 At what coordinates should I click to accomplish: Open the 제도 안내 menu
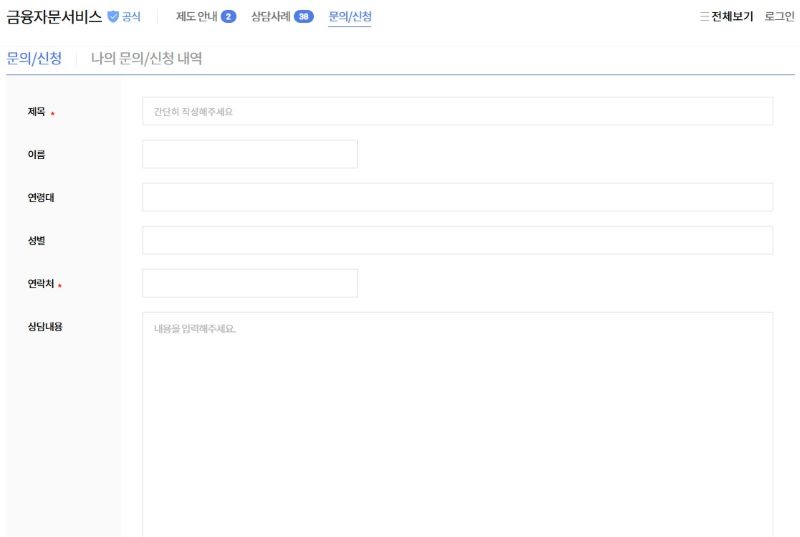coord(196,17)
